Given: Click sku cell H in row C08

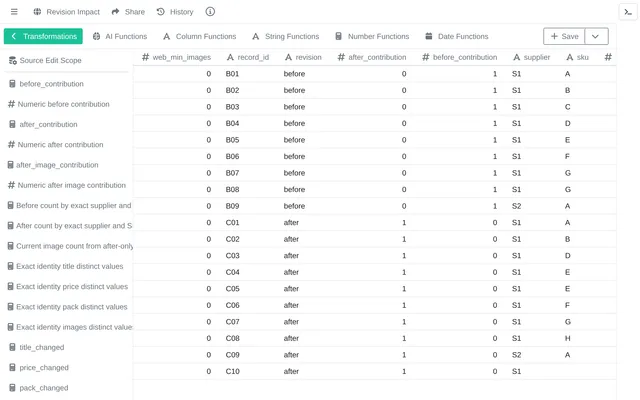Looking at the screenshot, I should pyautogui.click(x=567, y=338).
